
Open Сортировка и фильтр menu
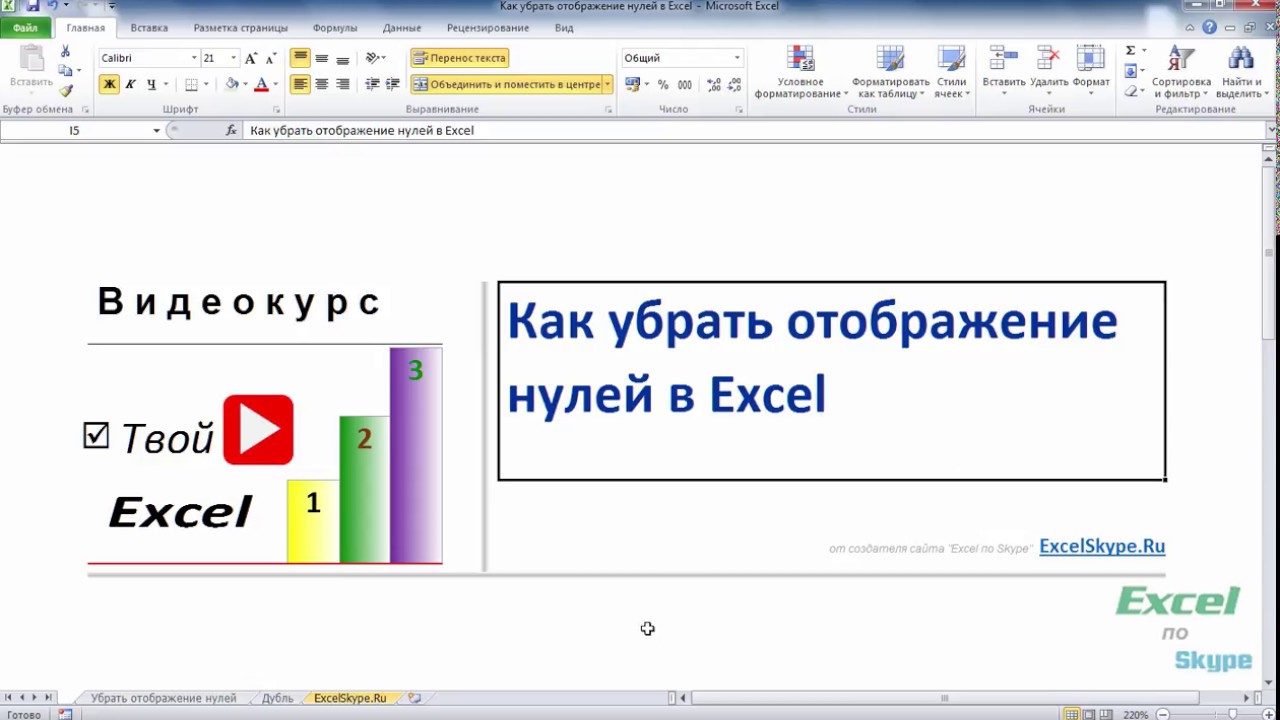point(1181,72)
